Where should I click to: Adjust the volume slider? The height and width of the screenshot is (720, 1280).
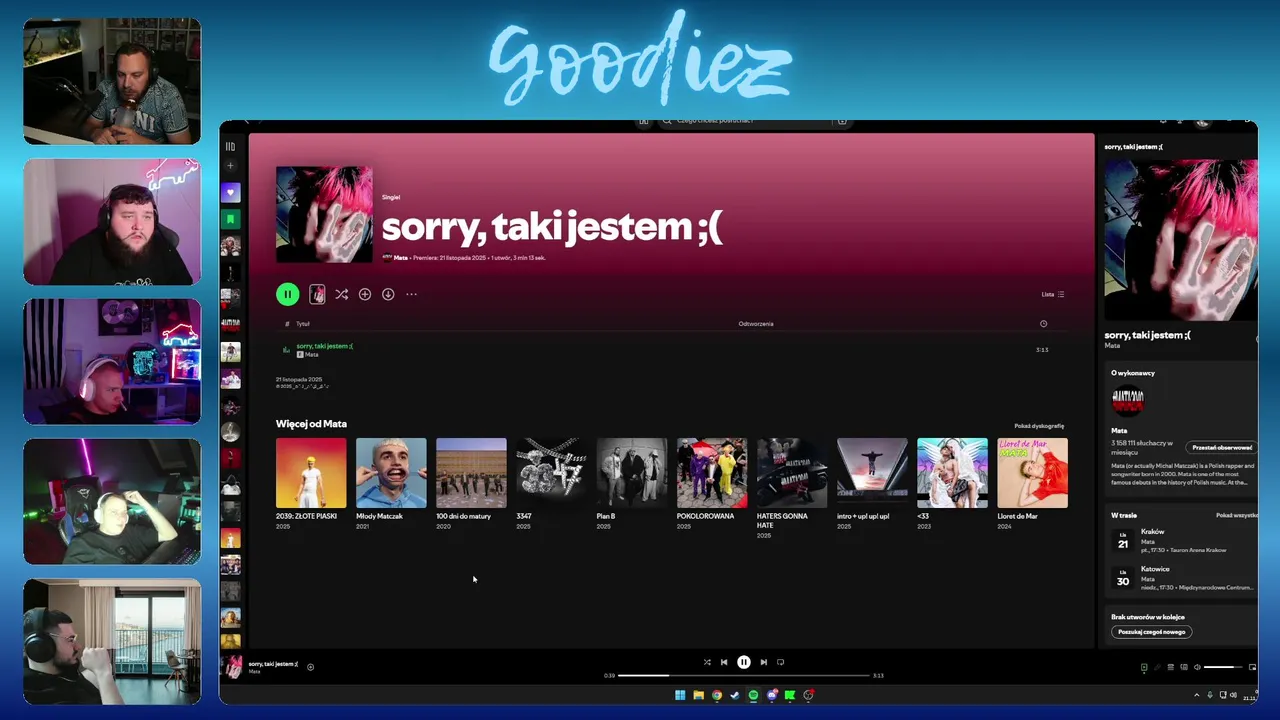tap(1222, 667)
